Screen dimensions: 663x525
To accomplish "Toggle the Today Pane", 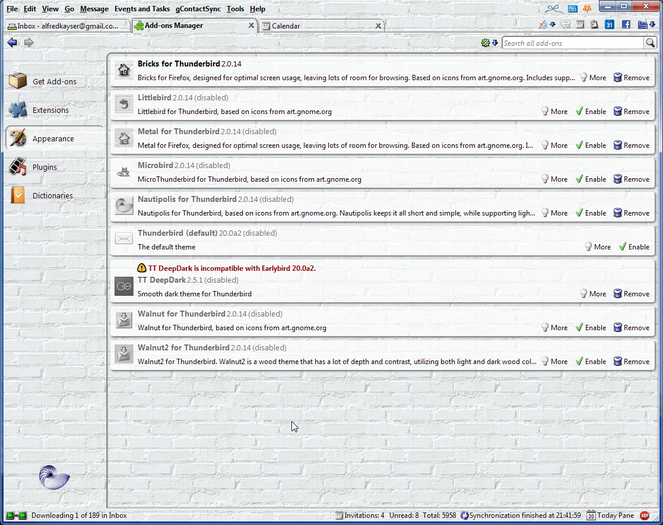I will click(611, 515).
